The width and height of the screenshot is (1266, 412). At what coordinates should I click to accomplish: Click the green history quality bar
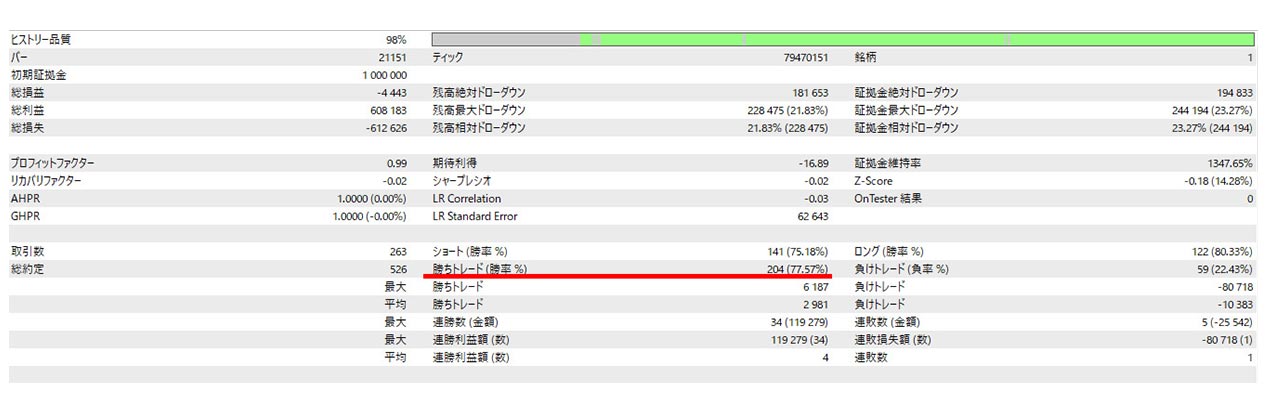click(843, 39)
